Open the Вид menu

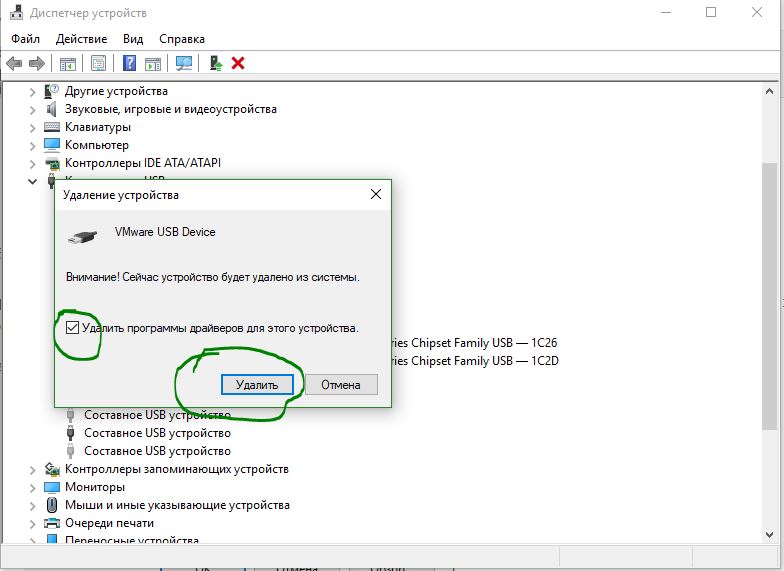point(133,39)
